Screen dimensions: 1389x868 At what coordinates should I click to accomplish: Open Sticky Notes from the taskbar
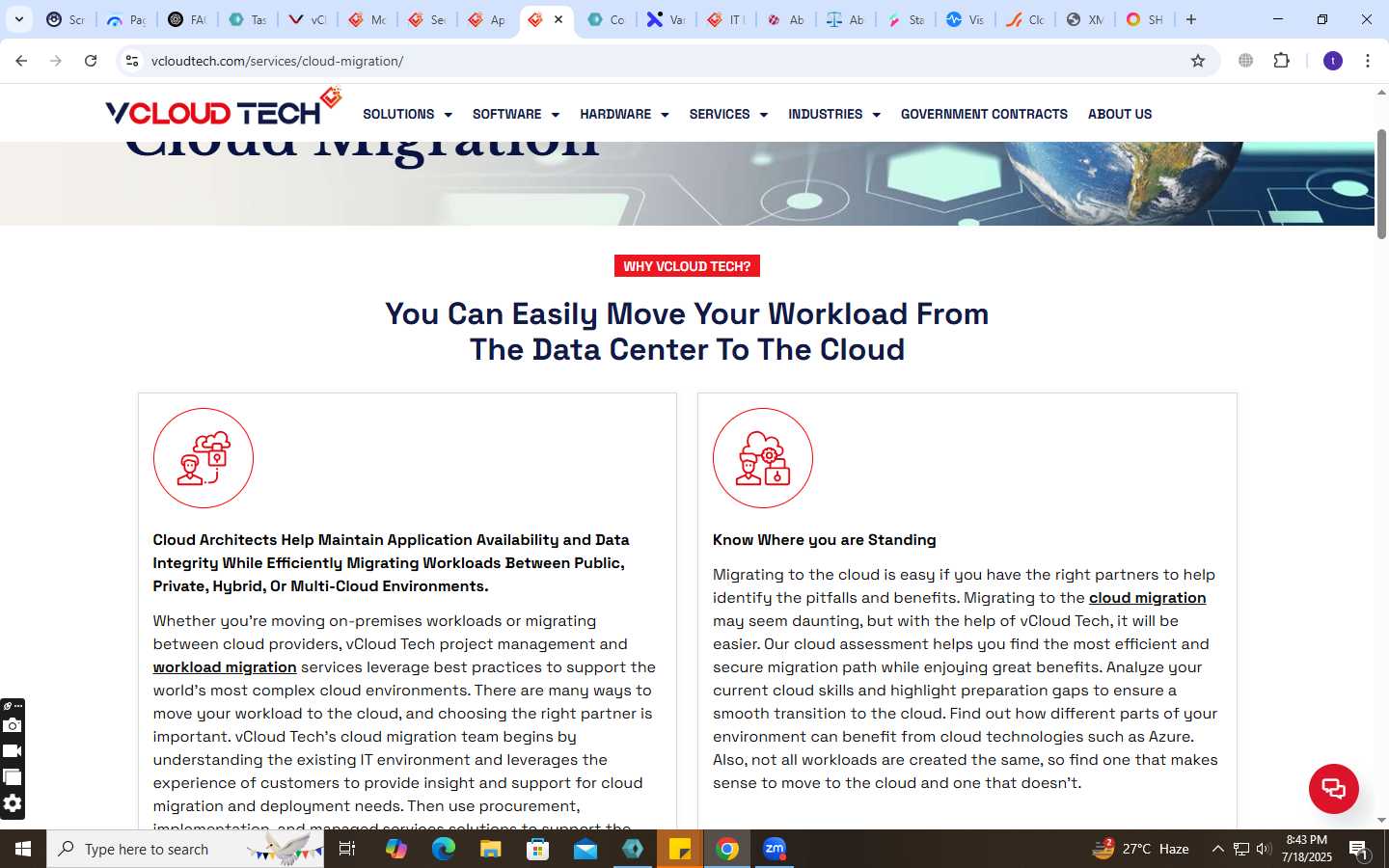click(680, 849)
